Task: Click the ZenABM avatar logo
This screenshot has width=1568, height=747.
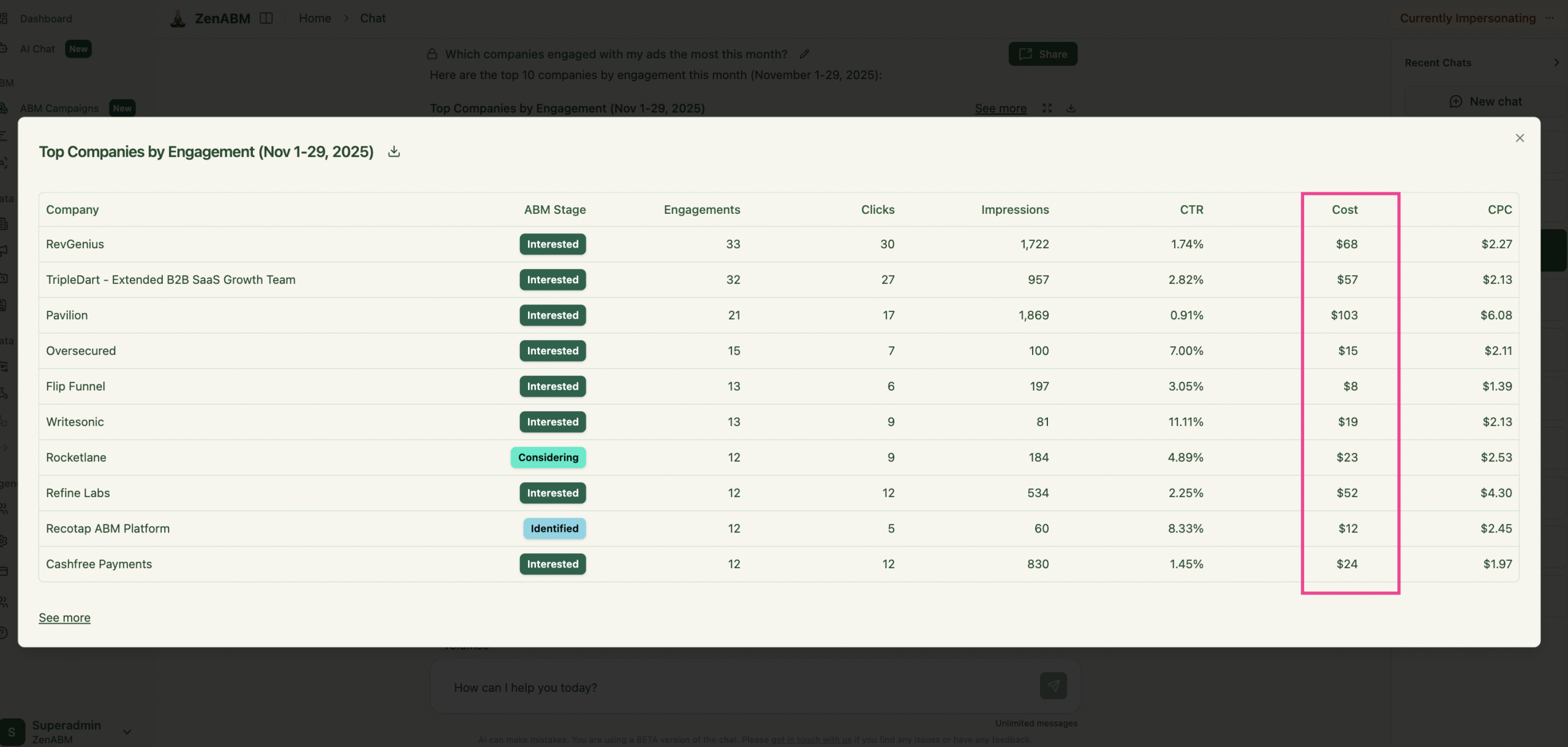Action: pos(178,18)
